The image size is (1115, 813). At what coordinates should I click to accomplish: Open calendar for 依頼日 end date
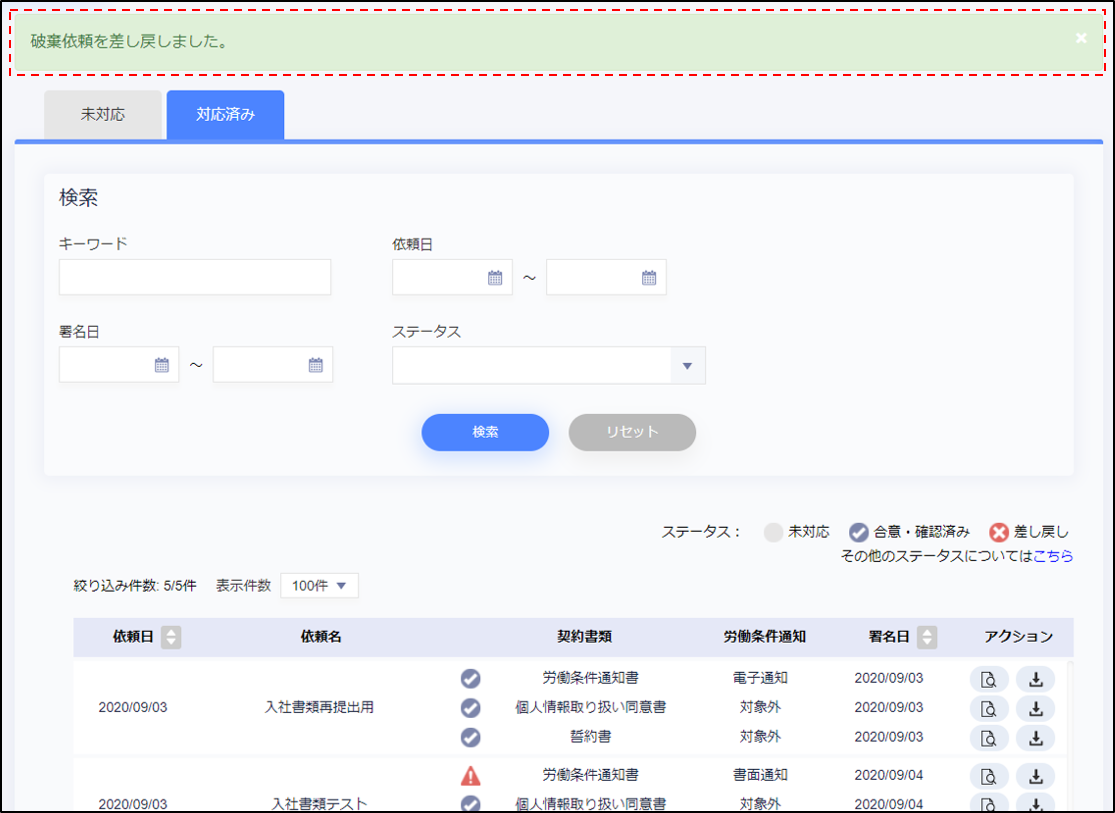coord(648,278)
